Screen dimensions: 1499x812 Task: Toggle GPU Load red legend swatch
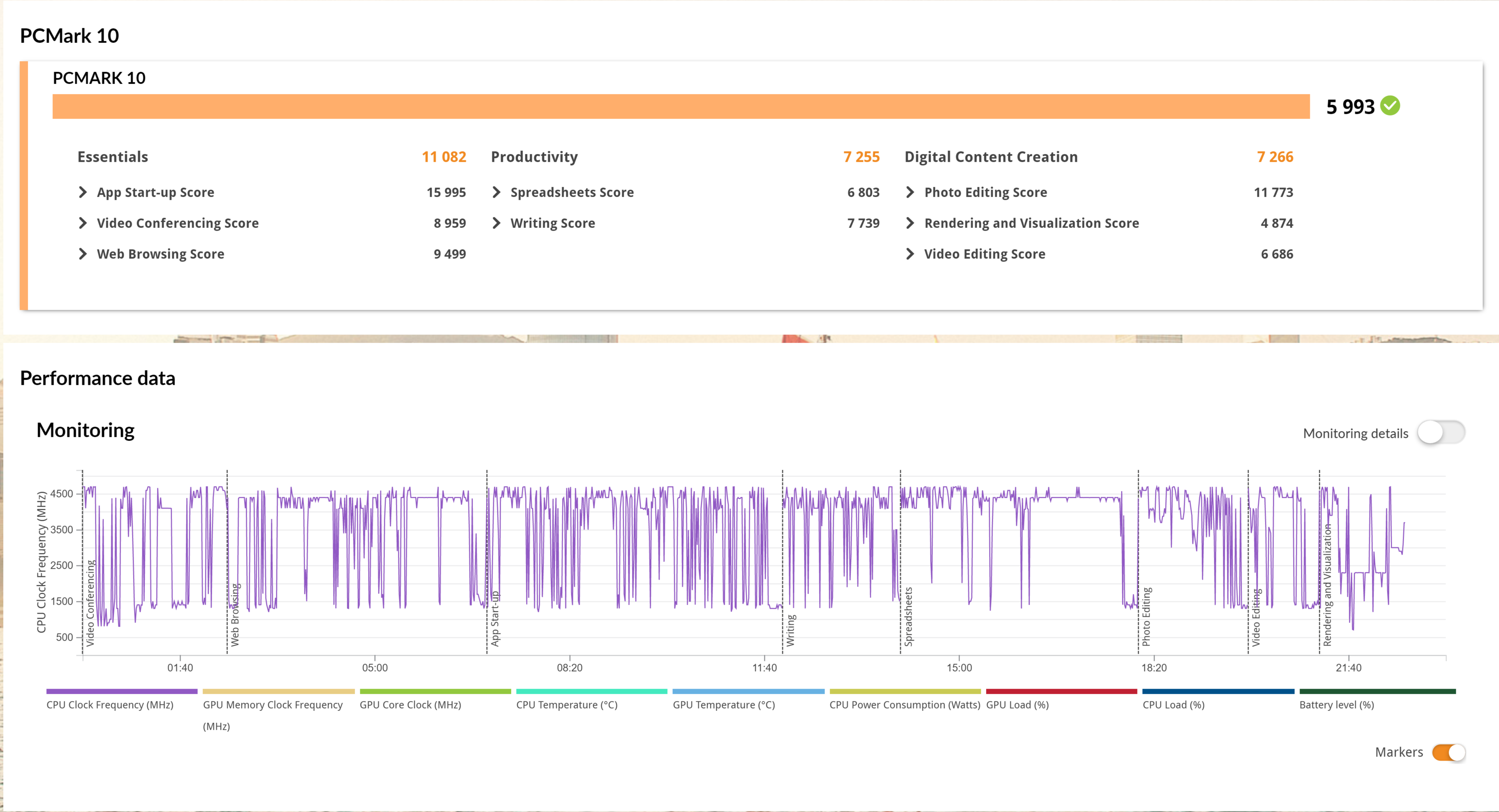pos(1061,692)
